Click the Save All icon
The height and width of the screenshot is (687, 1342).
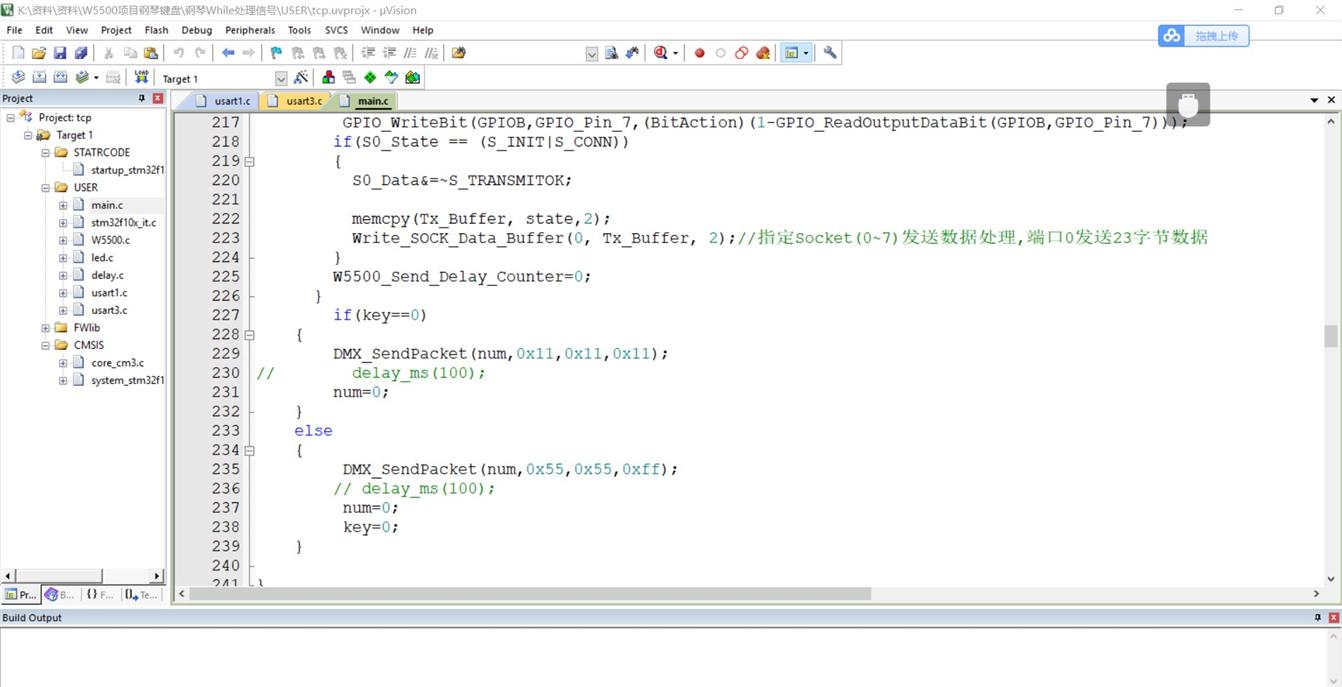tap(81, 53)
